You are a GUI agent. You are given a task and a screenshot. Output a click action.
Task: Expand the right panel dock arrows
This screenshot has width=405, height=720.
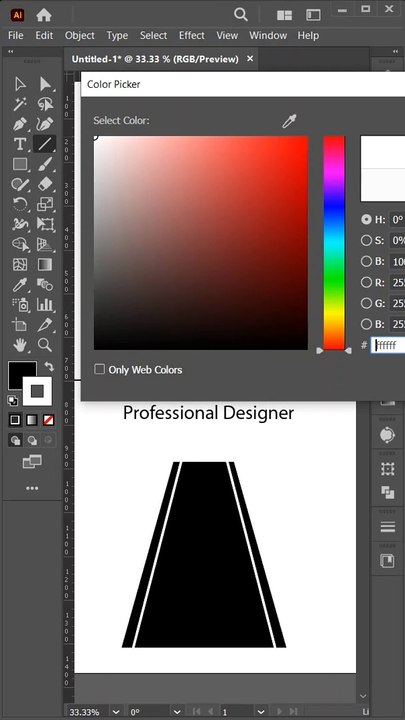click(395, 52)
